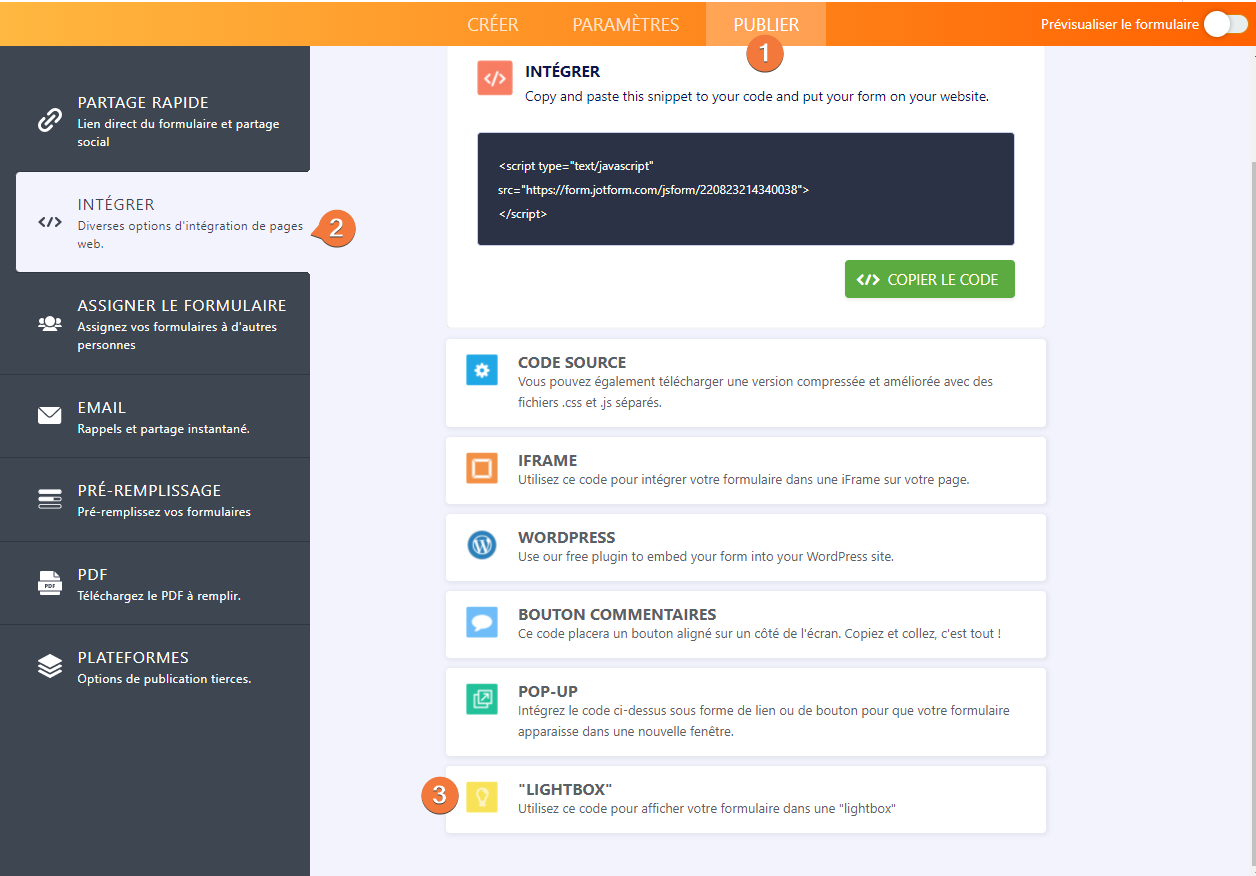Click "Use our free plugin" WordPress description
The width and height of the screenshot is (1256, 876).
pos(706,556)
